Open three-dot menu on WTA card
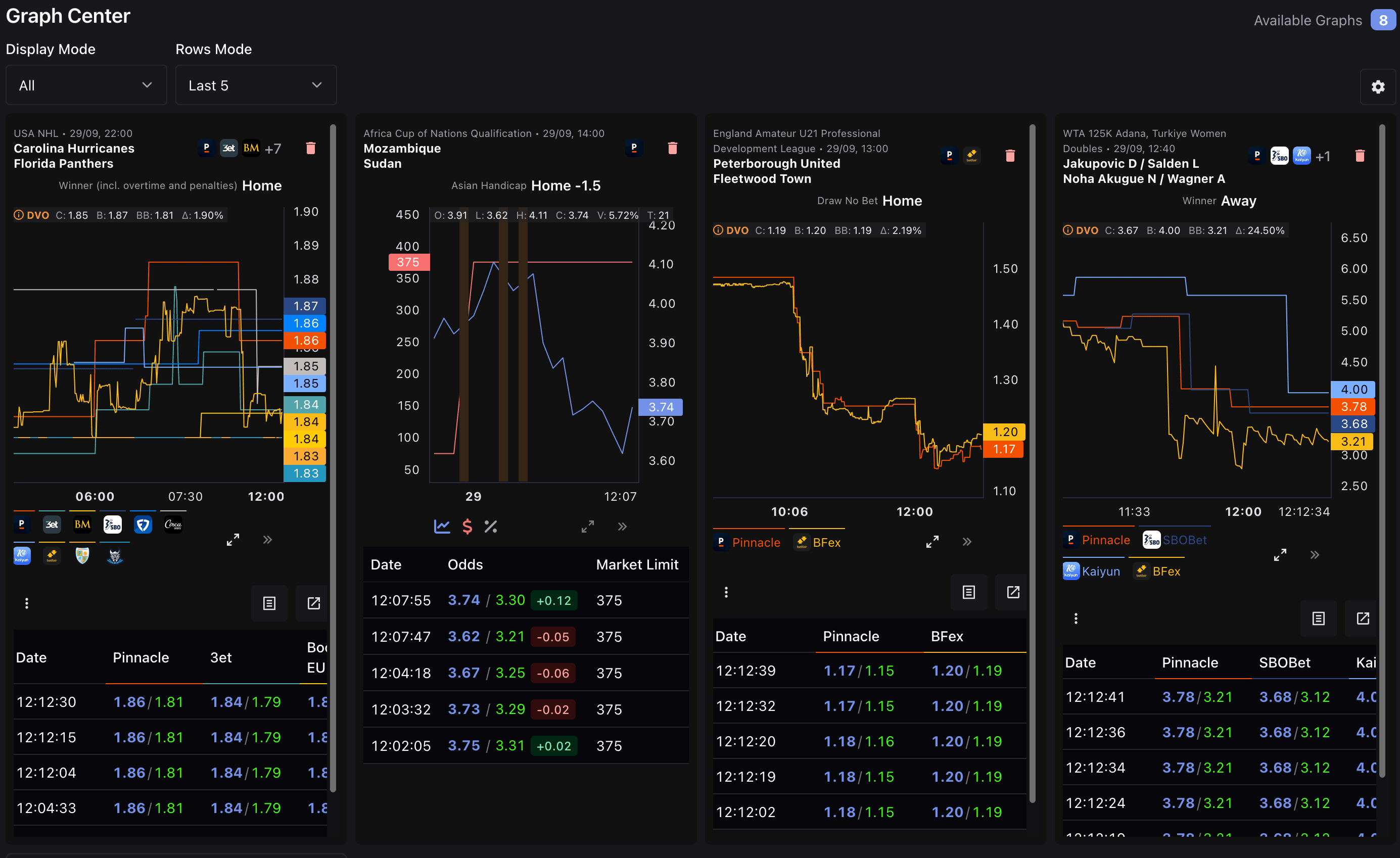Screen dimensions: 1400x858 pyautogui.click(x=1076, y=618)
